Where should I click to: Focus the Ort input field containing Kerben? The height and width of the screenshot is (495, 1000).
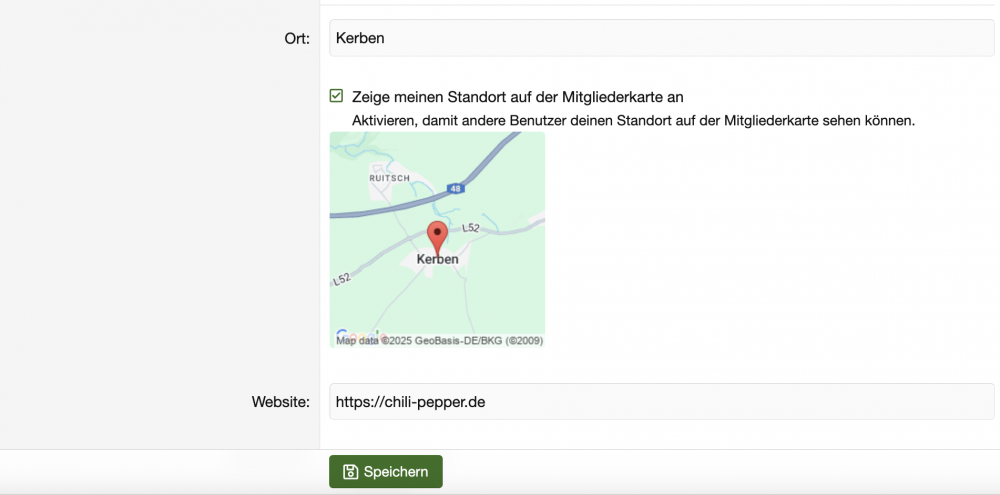661,38
